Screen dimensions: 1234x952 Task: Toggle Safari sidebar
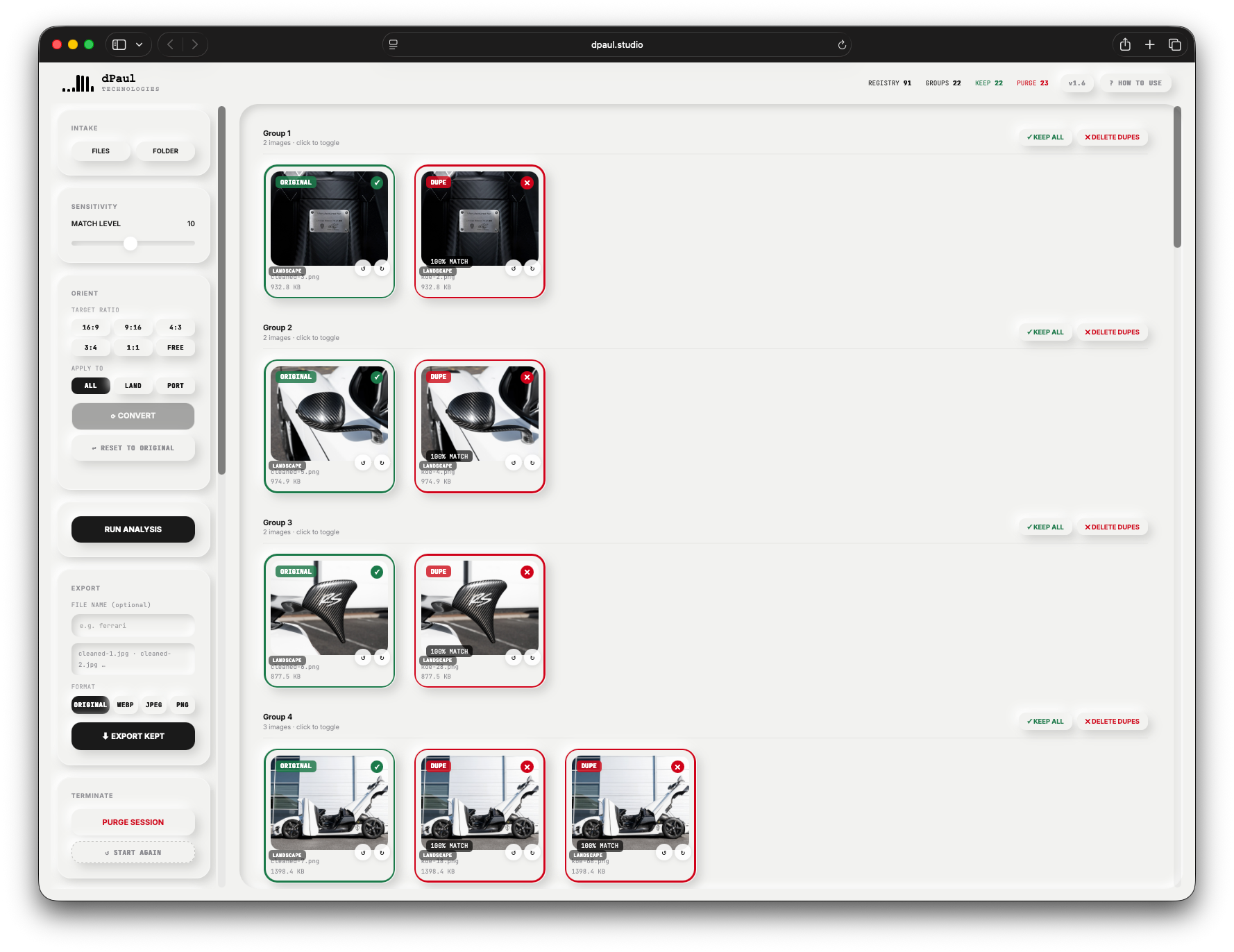119,44
